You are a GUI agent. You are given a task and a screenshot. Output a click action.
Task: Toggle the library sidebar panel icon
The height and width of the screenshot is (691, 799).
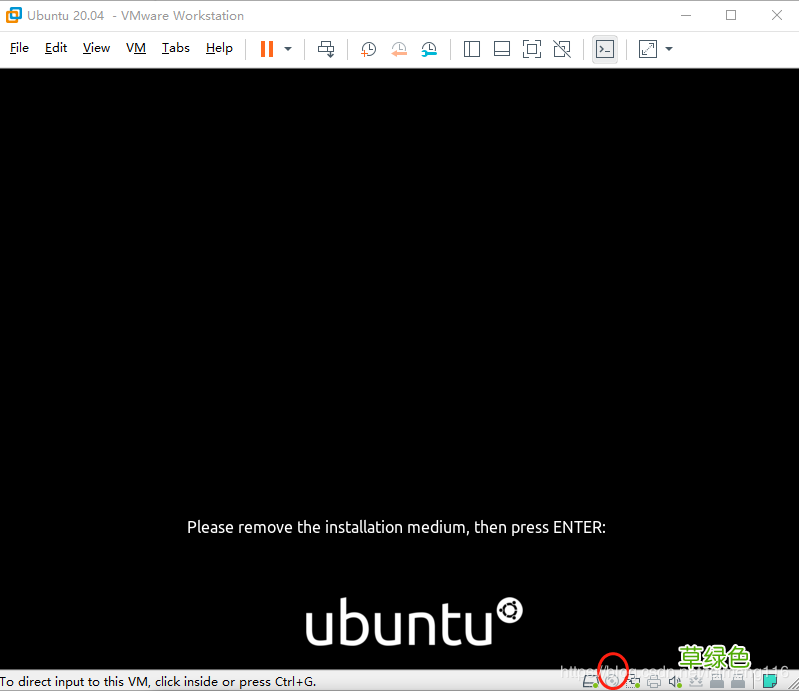coord(472,49)
